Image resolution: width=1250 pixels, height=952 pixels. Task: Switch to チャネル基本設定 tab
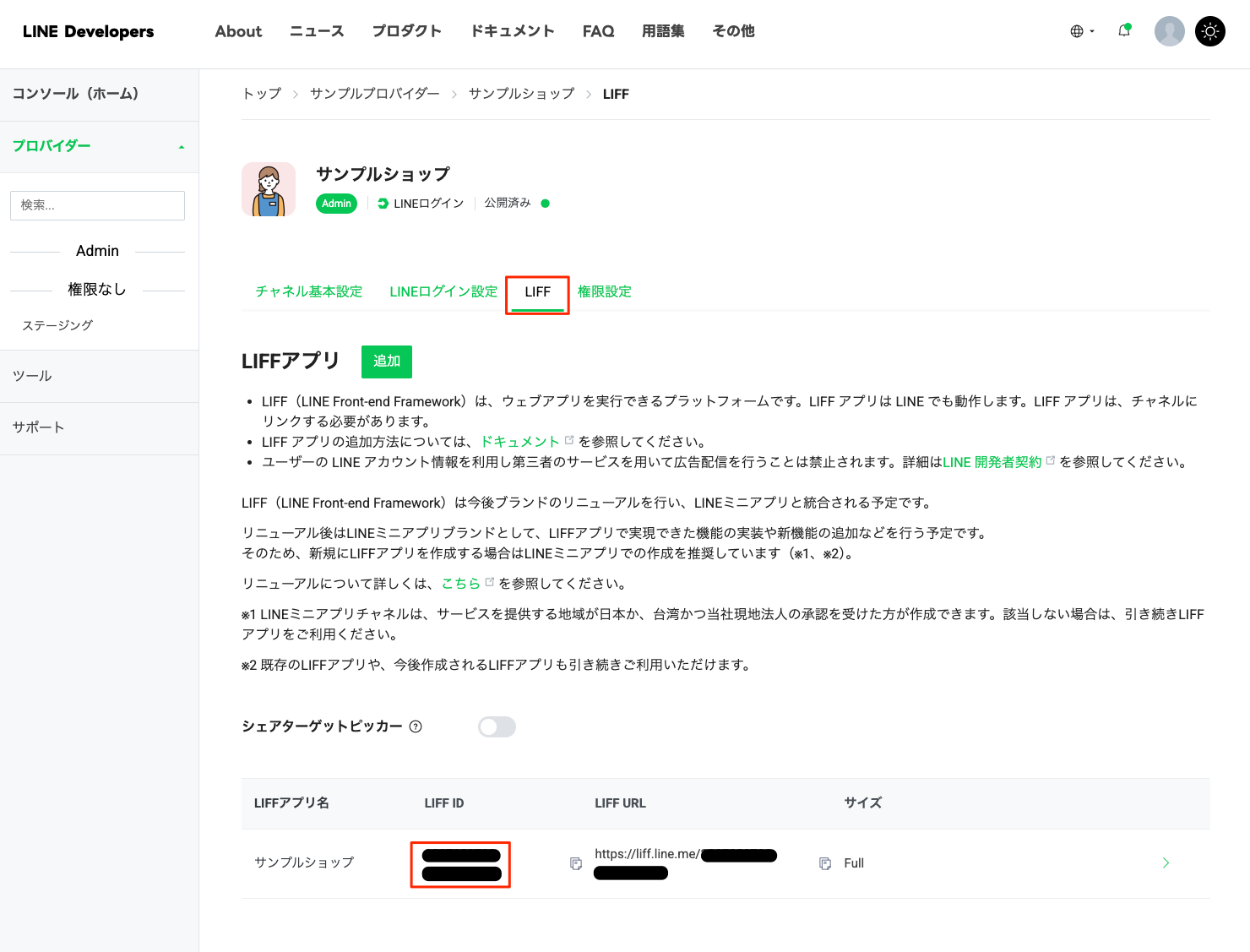pos(308,291)
